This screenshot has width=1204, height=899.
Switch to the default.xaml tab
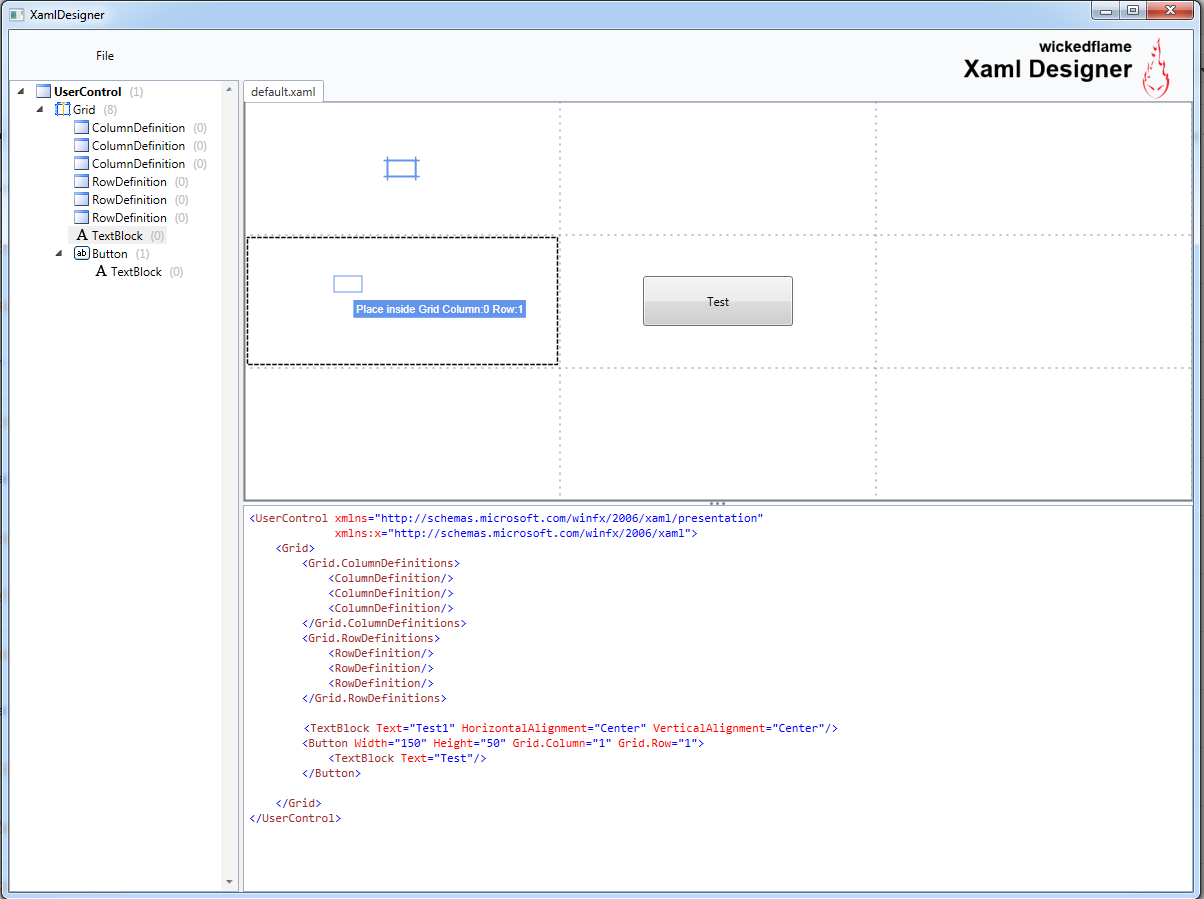tap(283, 90)
